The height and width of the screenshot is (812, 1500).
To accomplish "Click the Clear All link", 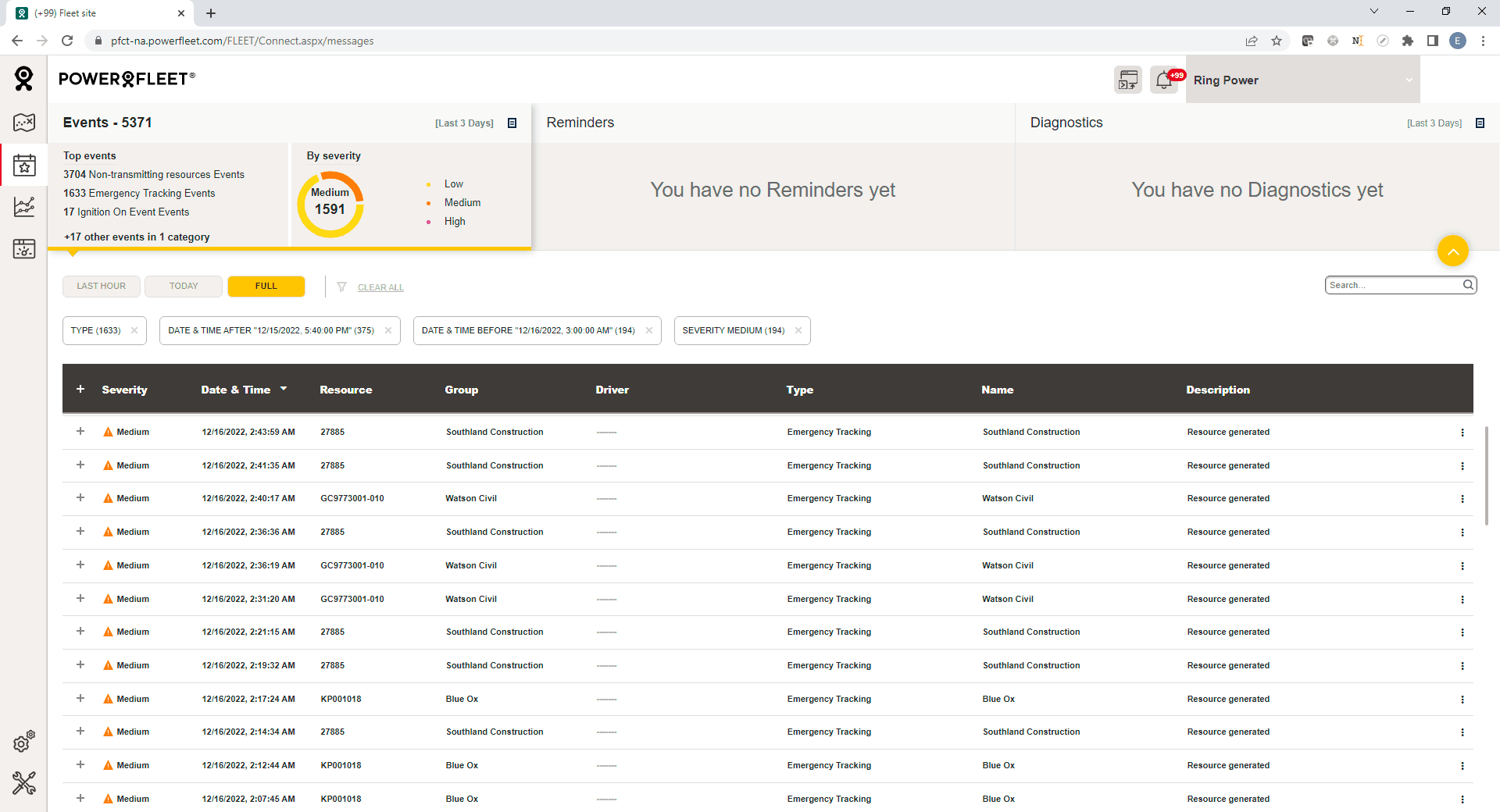I will click(380, 287).
